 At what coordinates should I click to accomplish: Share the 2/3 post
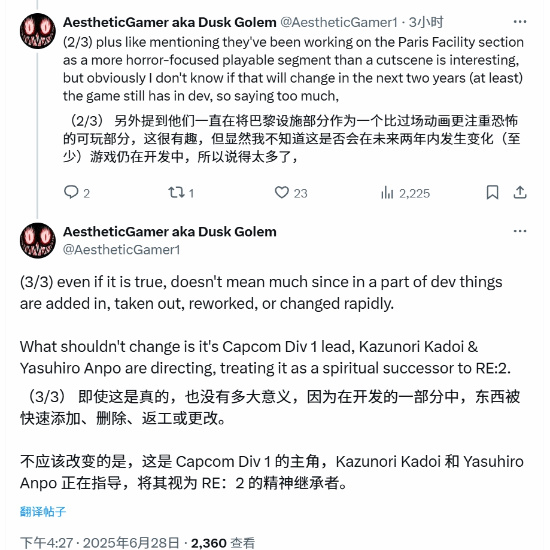[520, 193]
